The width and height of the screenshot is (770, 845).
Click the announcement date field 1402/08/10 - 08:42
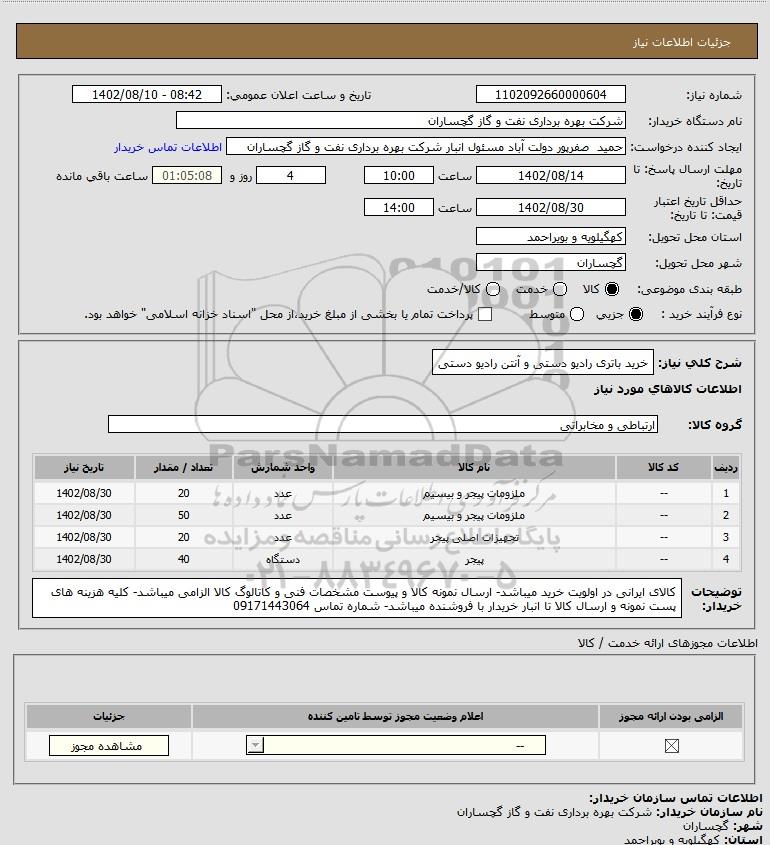pyautogui.click(x=147, y=94)
